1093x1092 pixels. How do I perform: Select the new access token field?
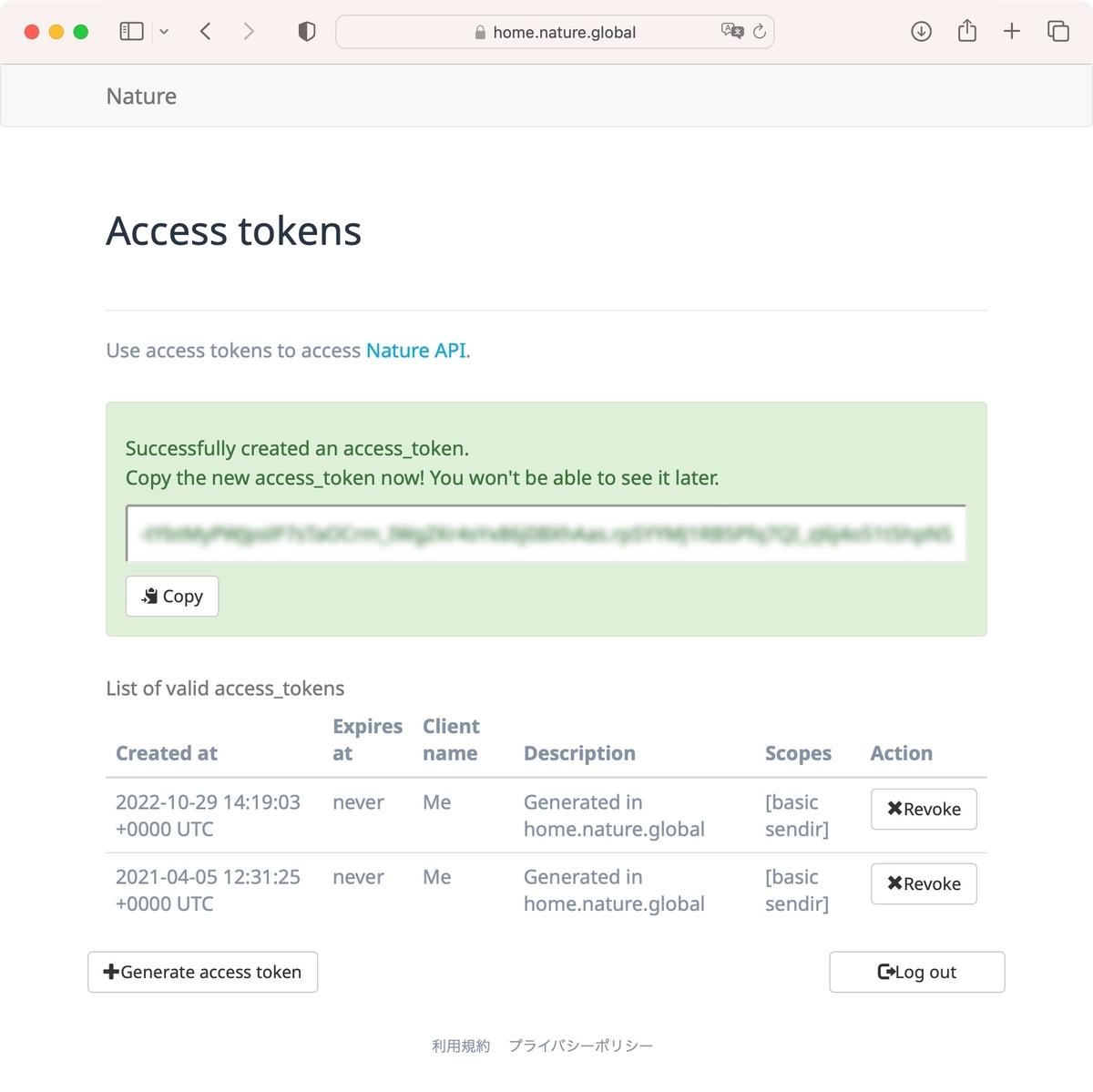point(546,534)
